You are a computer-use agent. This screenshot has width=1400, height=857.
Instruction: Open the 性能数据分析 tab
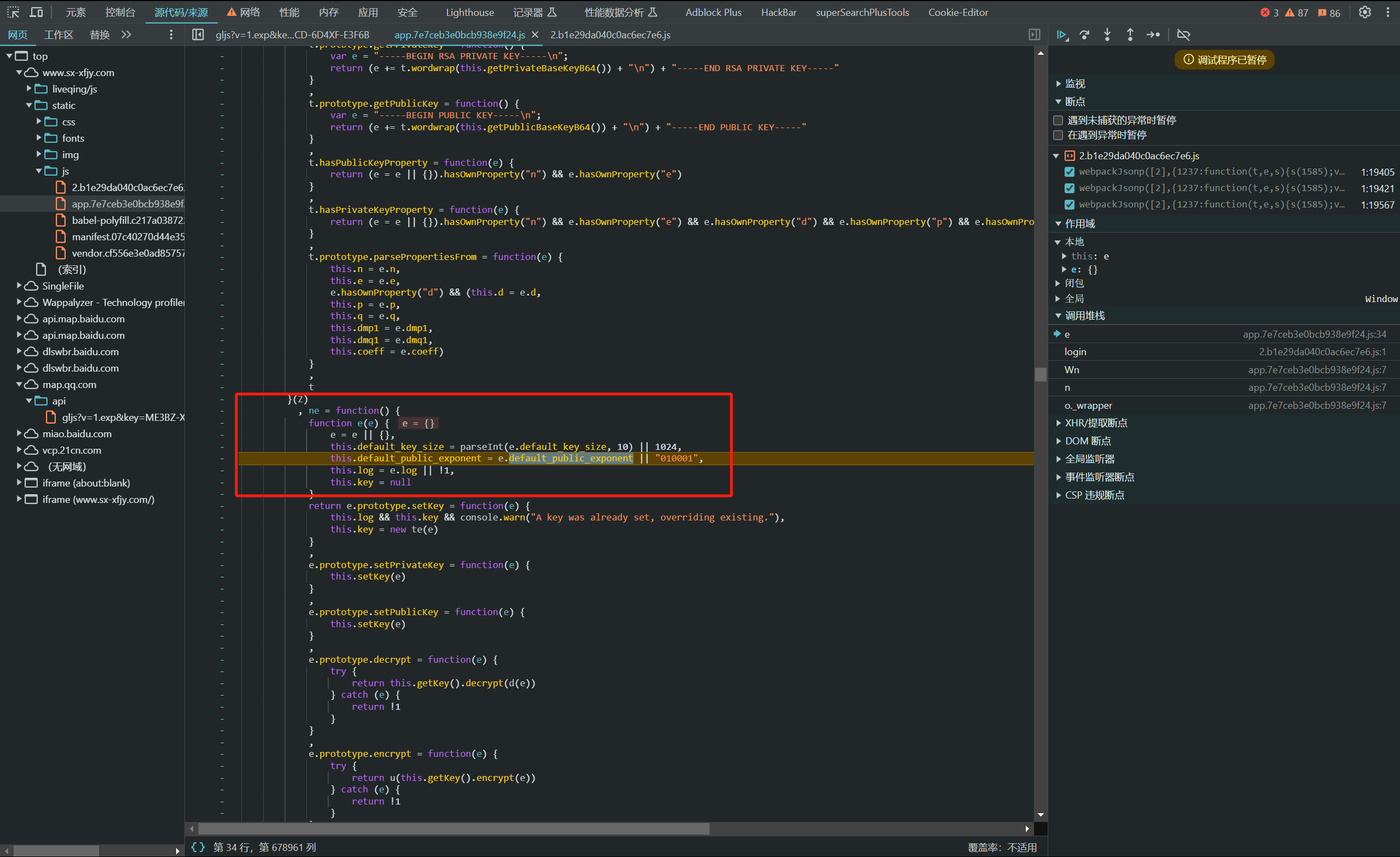tap(620, 13)
